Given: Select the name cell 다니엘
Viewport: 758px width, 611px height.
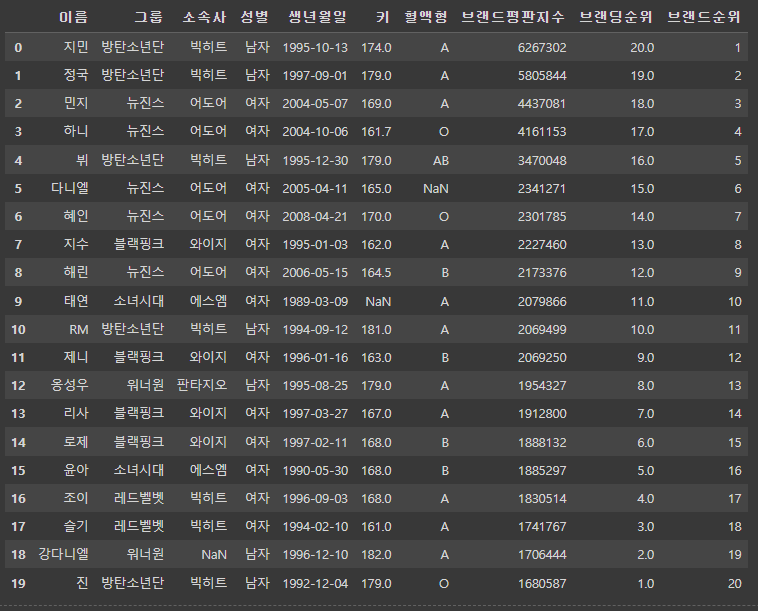Looking at the screenshot, I should [70, 189].
